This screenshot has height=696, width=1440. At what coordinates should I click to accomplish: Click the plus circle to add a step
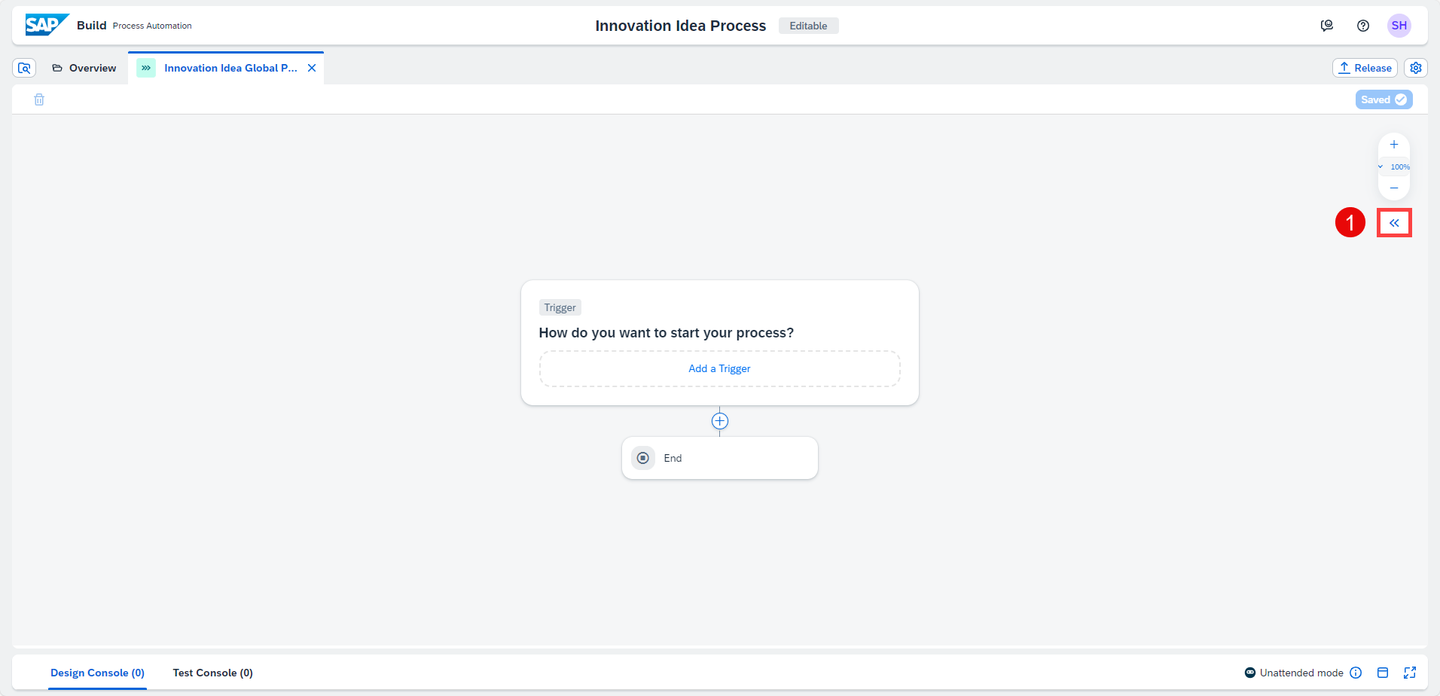720,421
